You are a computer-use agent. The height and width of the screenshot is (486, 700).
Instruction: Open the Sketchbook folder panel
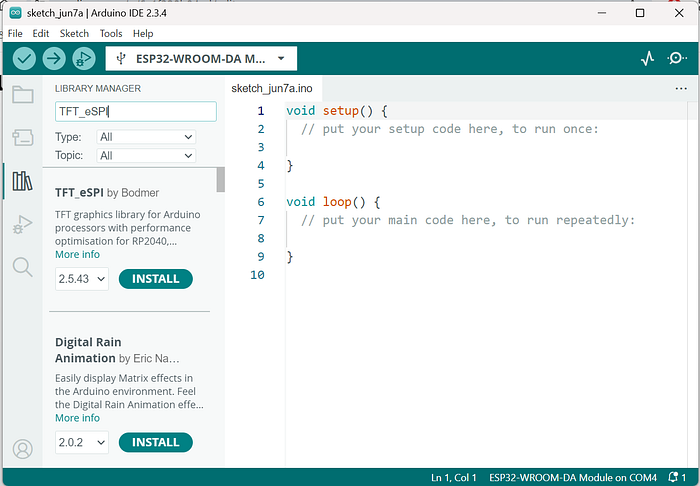tap(22, 95)
